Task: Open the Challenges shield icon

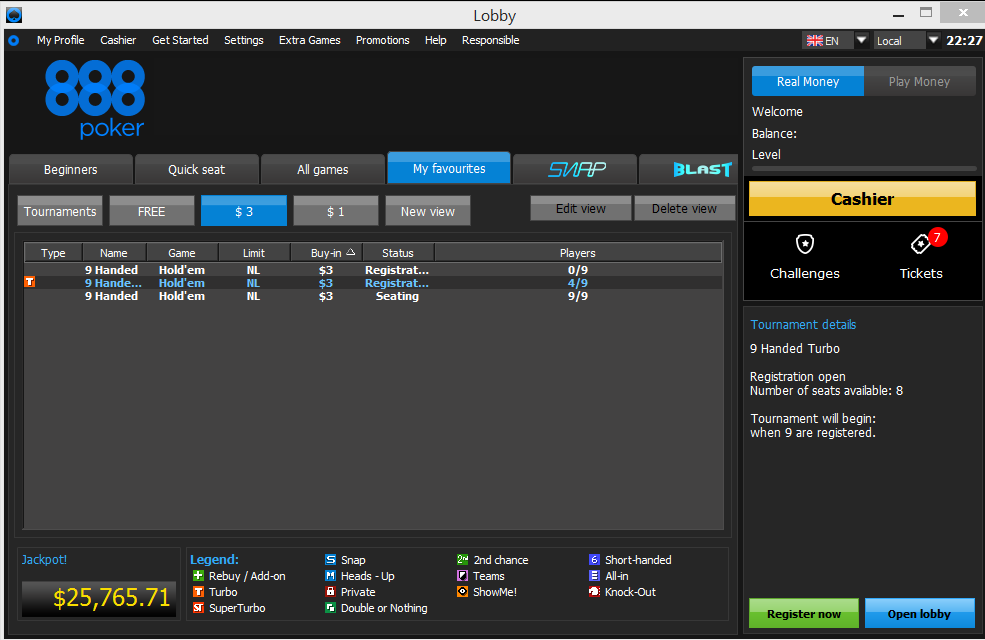Action: pyautogui.click(x=805, y=244)
